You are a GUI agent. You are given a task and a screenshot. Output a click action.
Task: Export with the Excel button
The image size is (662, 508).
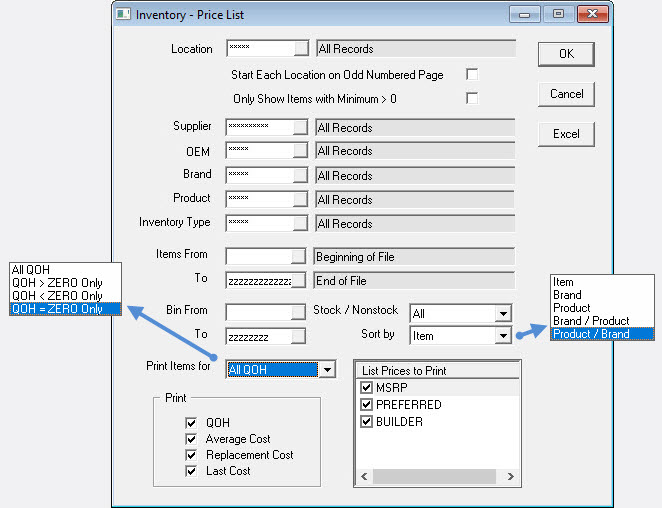coord(566,134)
